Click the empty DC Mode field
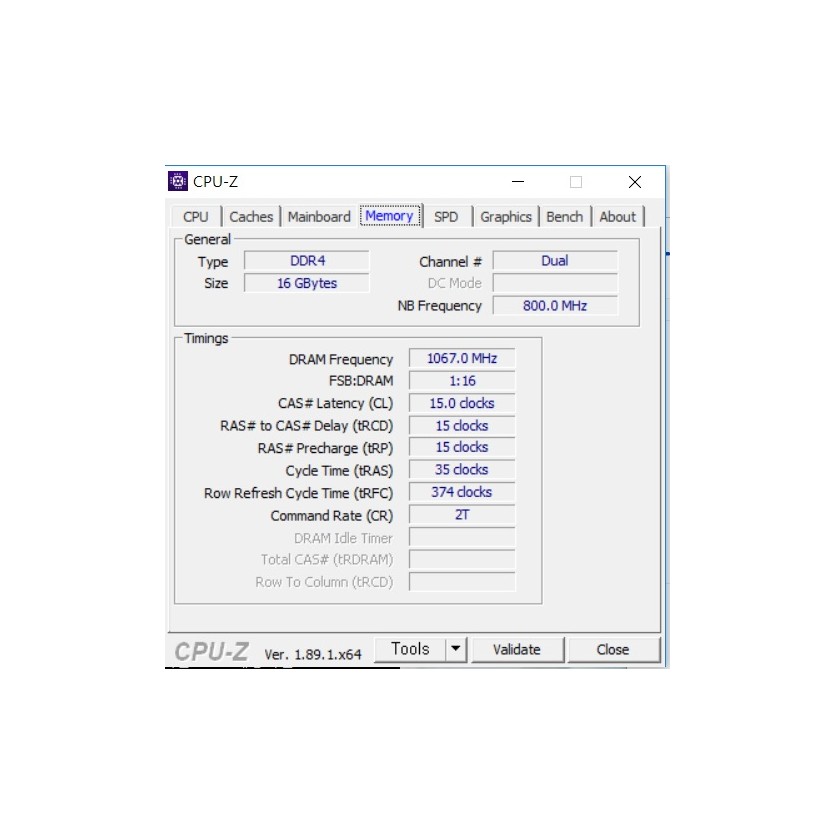Screen dimensions: 835x833 [555, 283]
